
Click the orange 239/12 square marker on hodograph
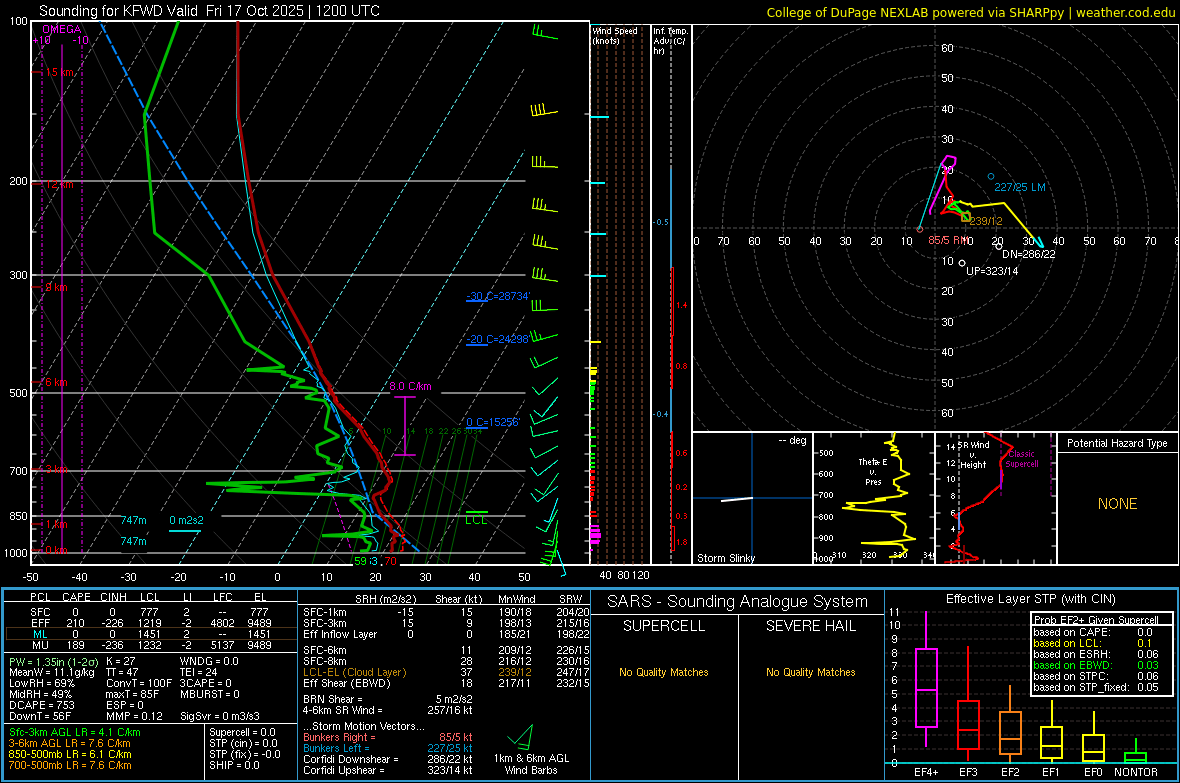coord(966,217)
